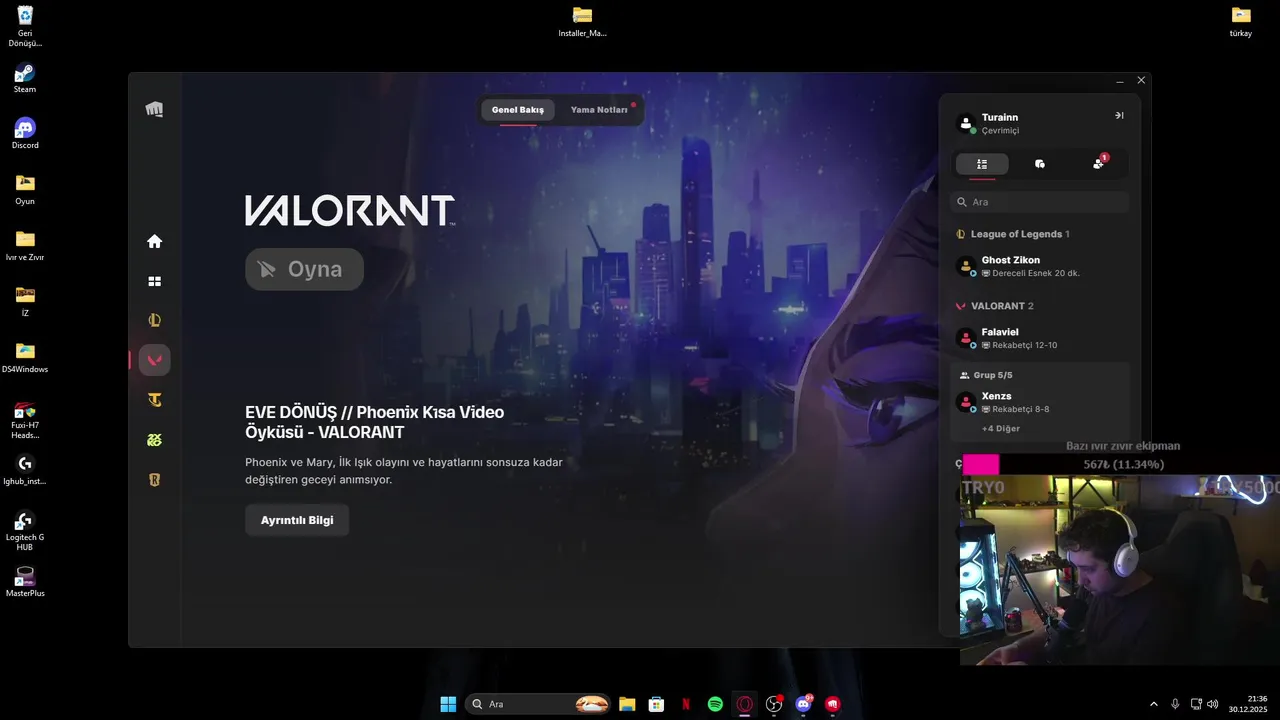Open File Explorer from taskbar

[627, 704]
